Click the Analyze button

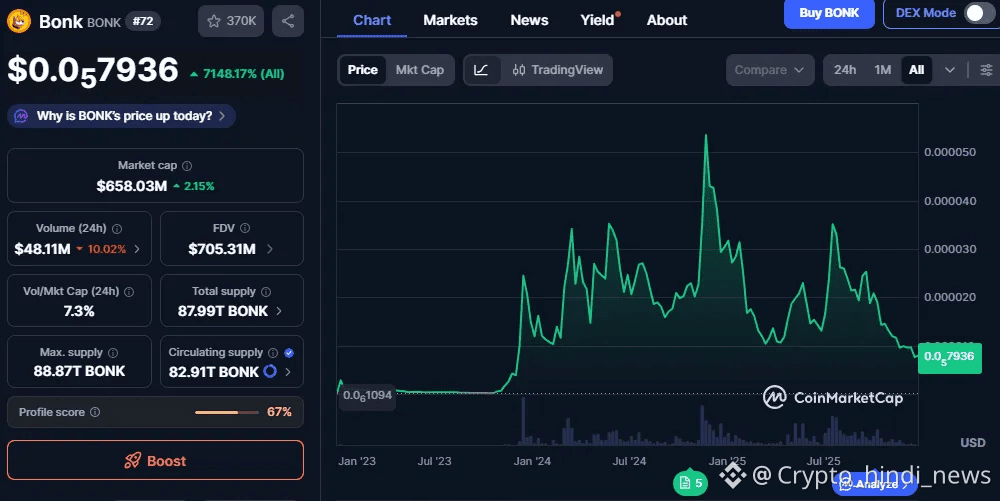pyautogui.click(x=875, y=484)
